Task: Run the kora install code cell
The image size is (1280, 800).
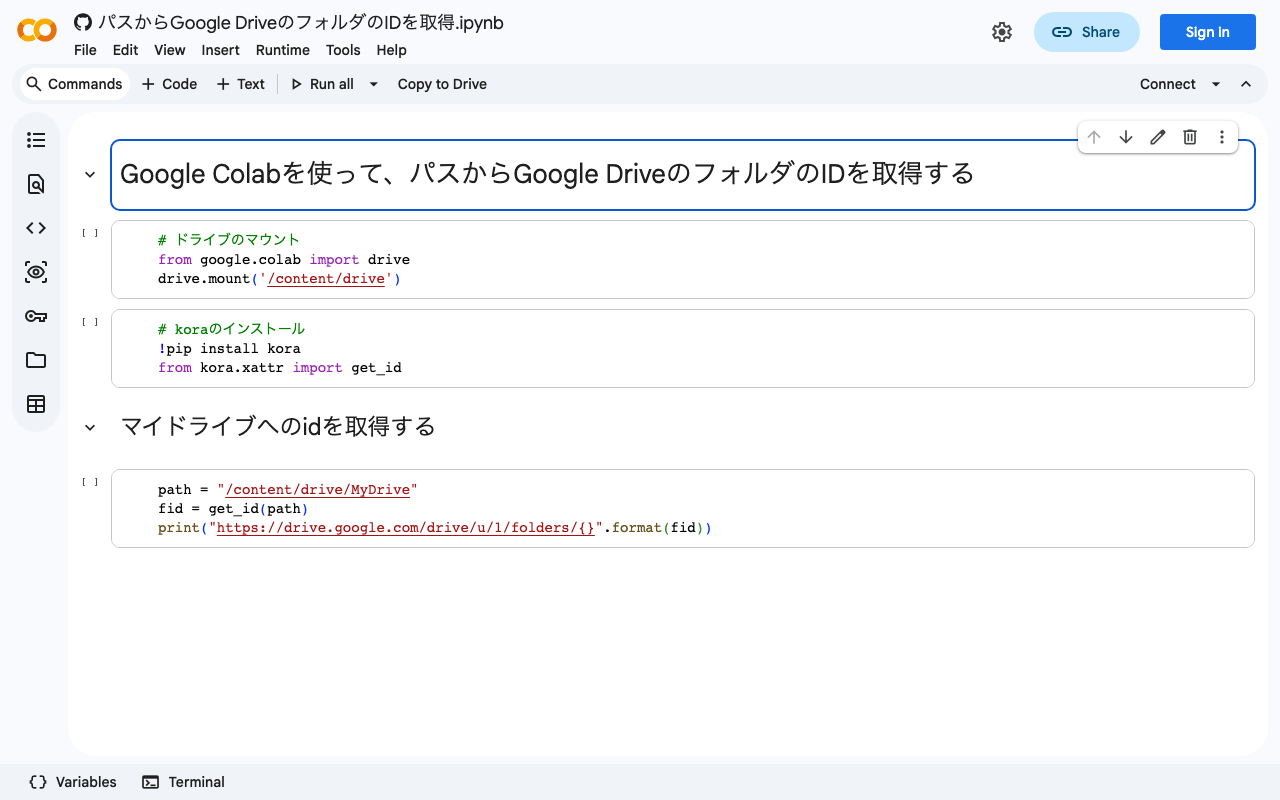Action: pos(90,322)
